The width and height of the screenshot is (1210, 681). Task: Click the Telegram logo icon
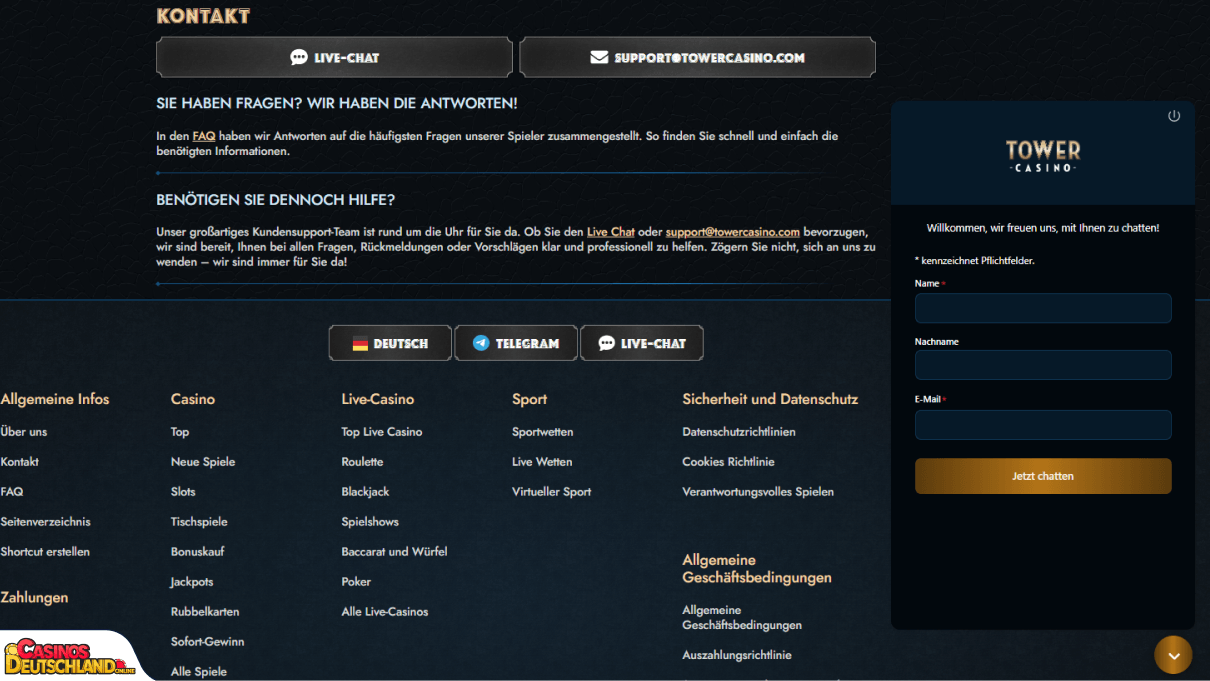pos(482,343)
